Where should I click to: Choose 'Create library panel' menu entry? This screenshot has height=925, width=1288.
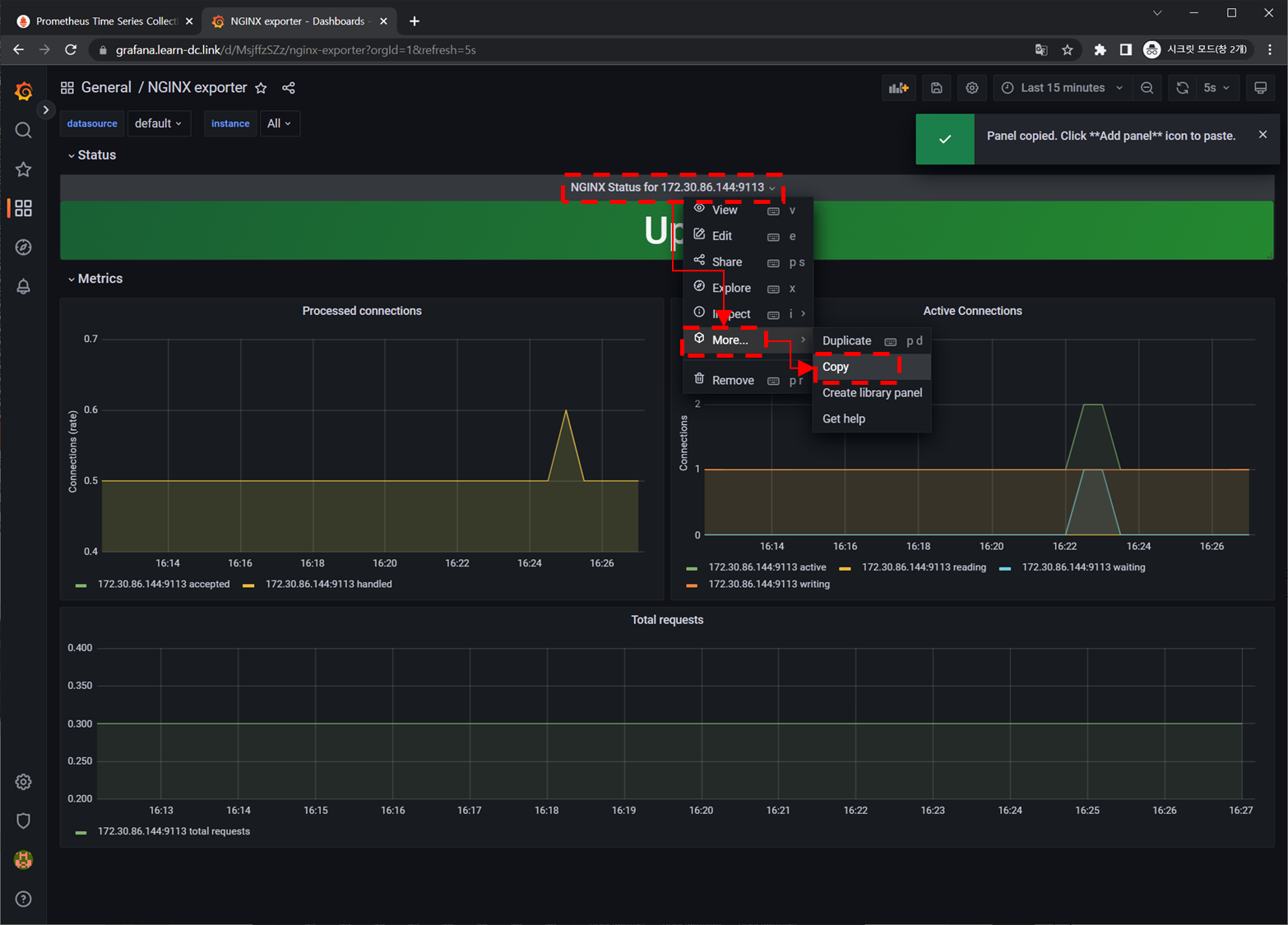tap(872, 393)
